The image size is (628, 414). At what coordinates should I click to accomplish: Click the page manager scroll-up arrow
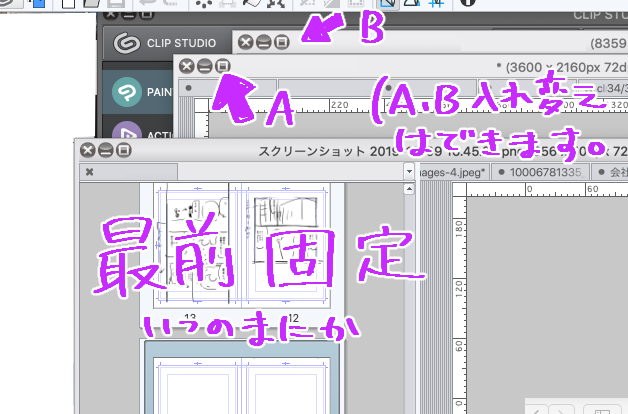point(409,189)
